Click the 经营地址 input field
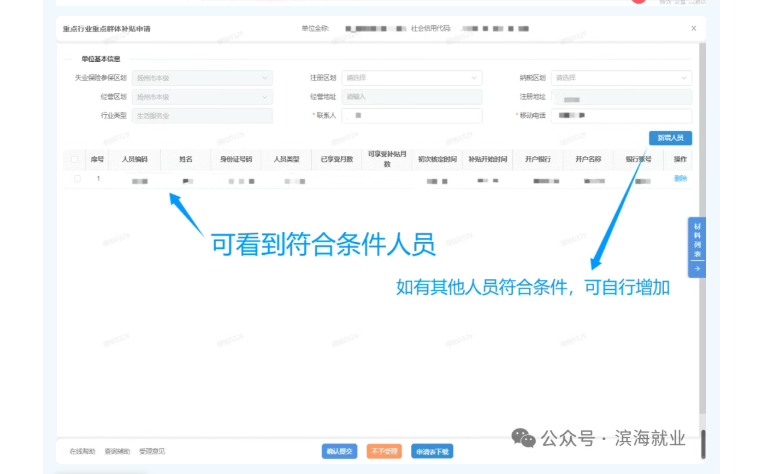Viewport: 767px width, 474px height. [412, 97]
